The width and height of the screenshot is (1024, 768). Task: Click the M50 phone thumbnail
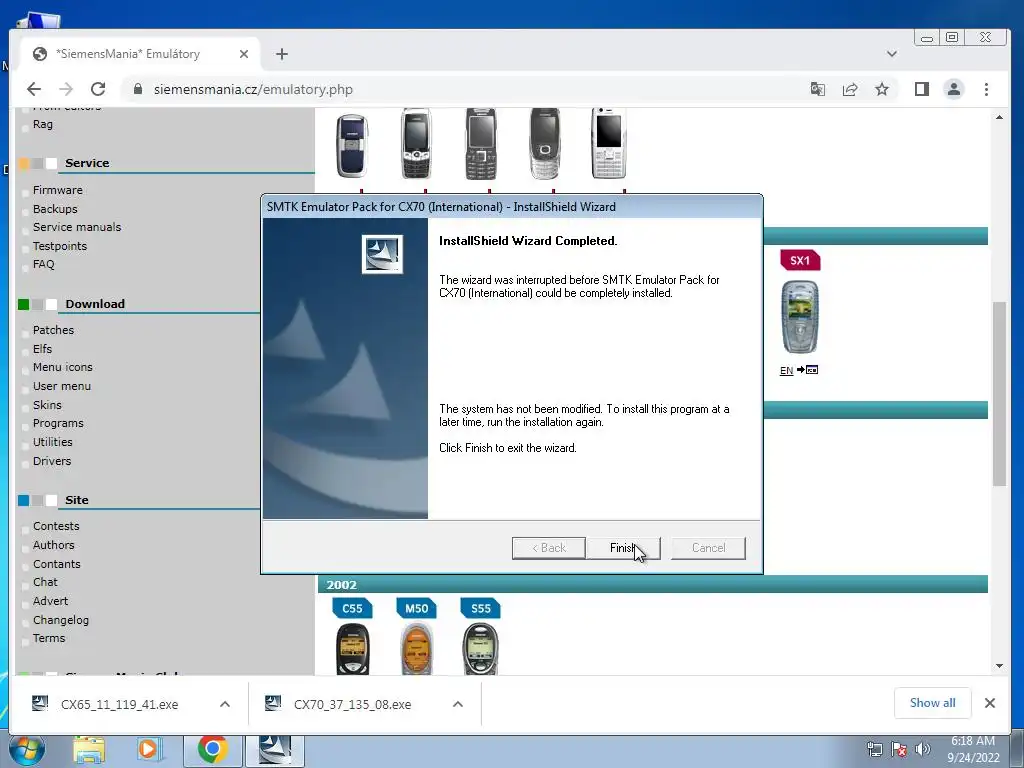click(417, 648)
